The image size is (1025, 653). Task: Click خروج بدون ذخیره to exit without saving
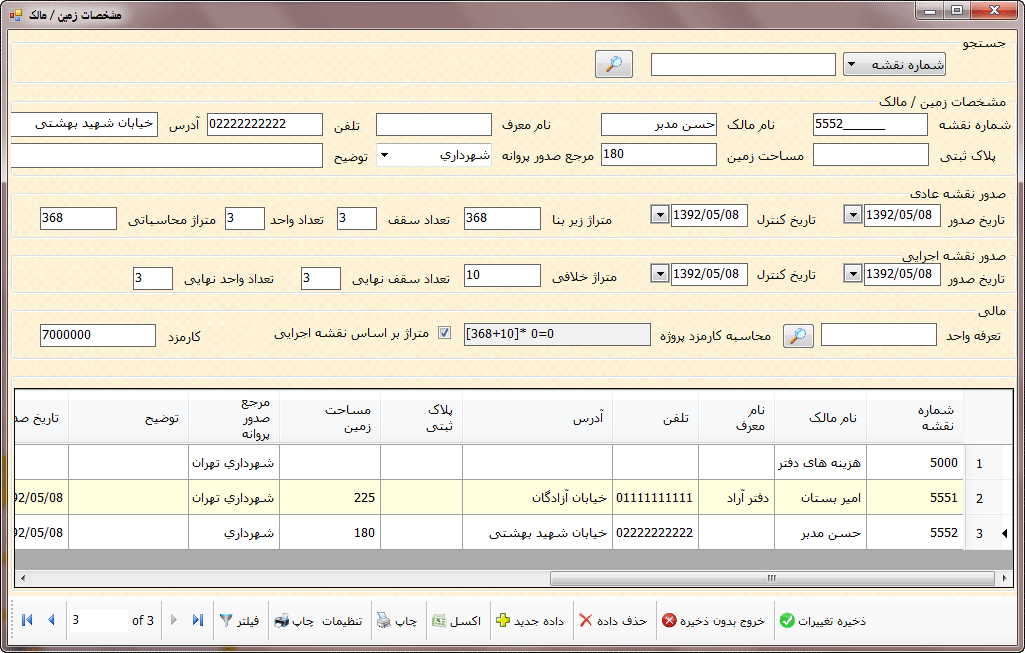click(713, 621)
